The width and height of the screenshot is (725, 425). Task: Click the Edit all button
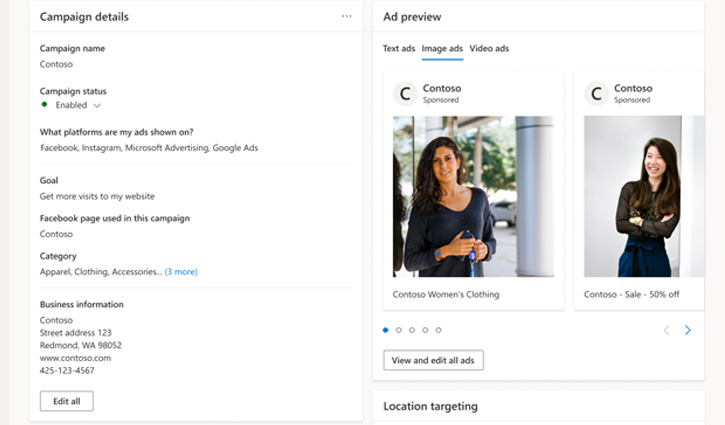pyautogui.click(x=67, y=401)
